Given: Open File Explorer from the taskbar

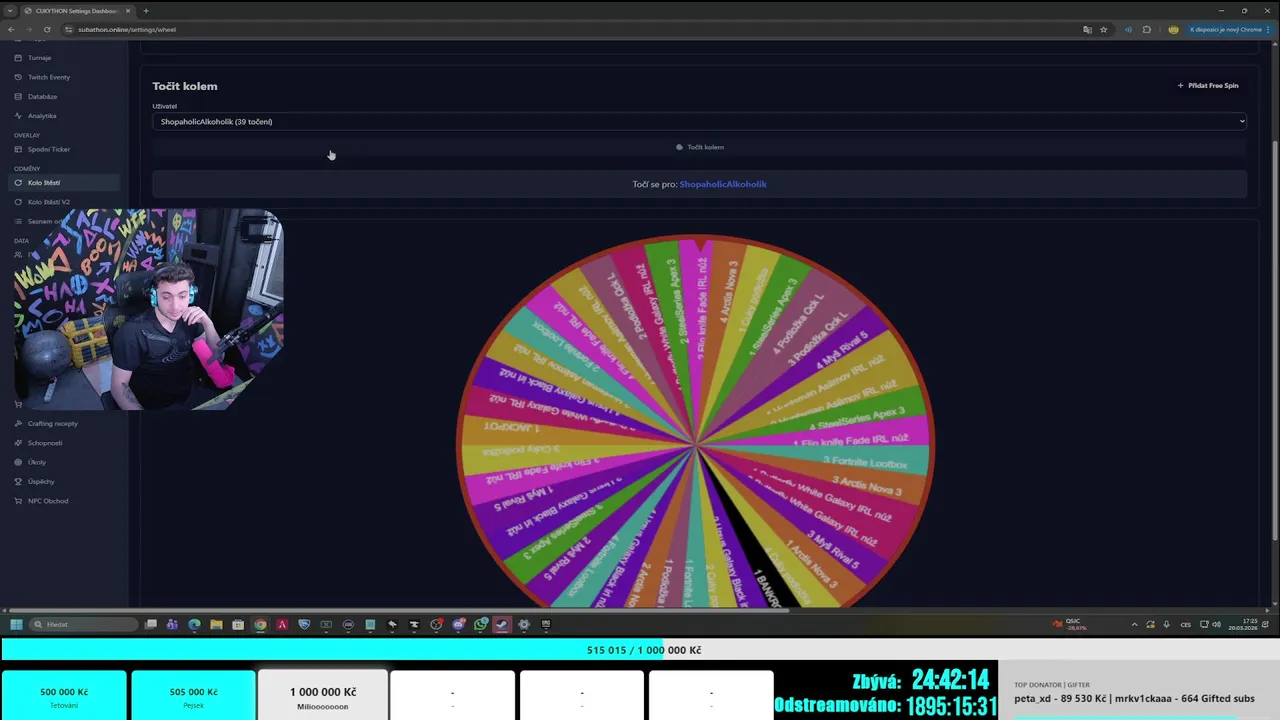Looking at the screenshot, I should (216, 624).
